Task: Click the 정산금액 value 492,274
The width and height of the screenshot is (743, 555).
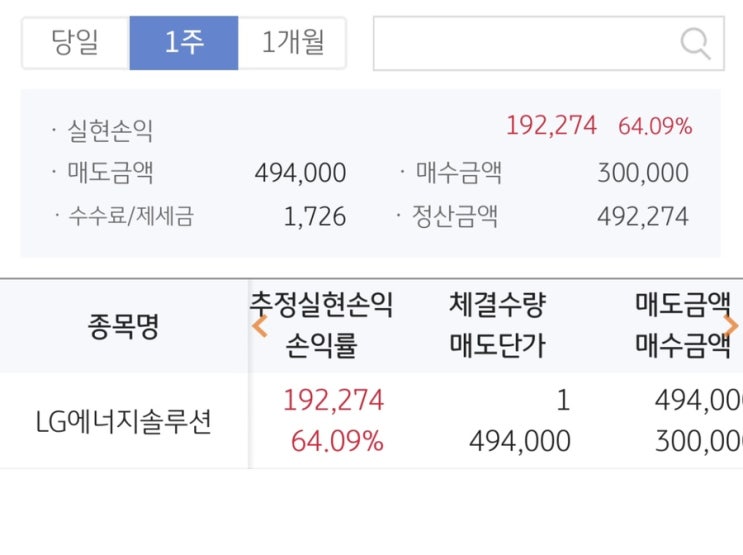Action: (x=643, y=216)
